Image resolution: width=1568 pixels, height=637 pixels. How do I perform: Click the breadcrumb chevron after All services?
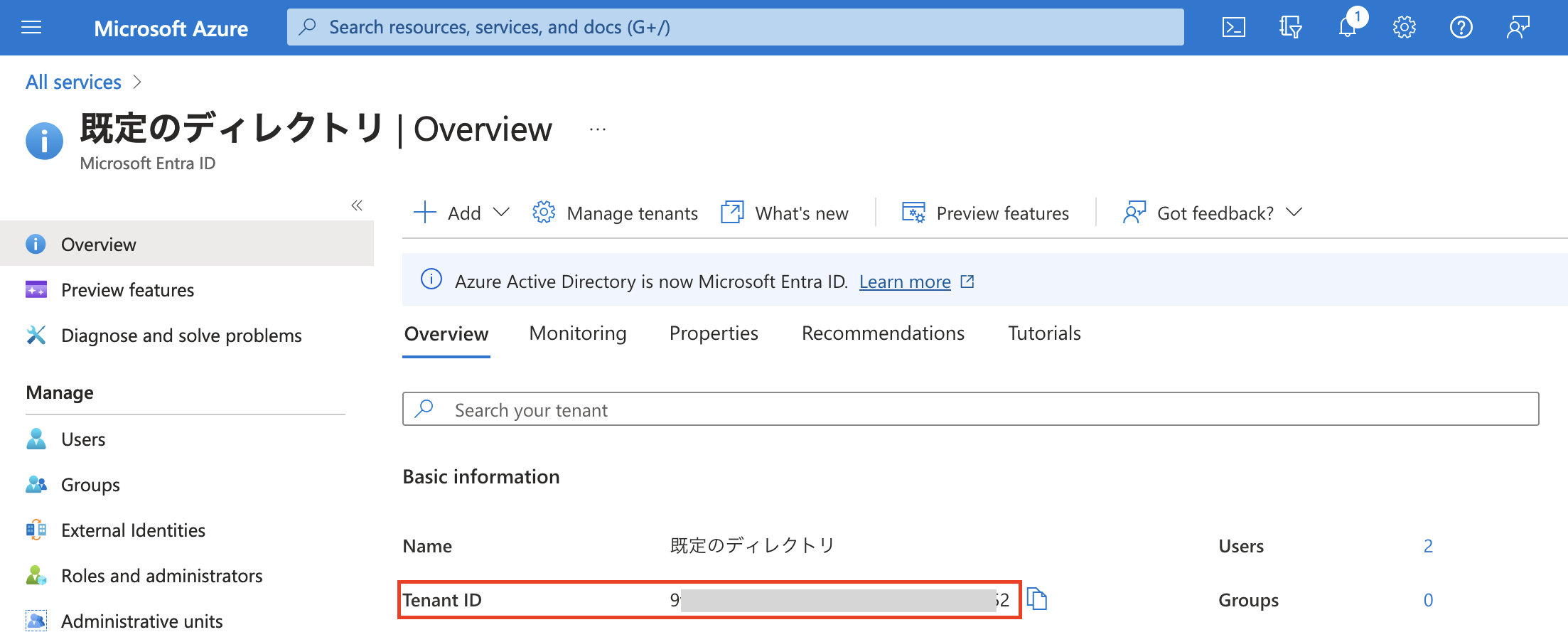point(137,82)
